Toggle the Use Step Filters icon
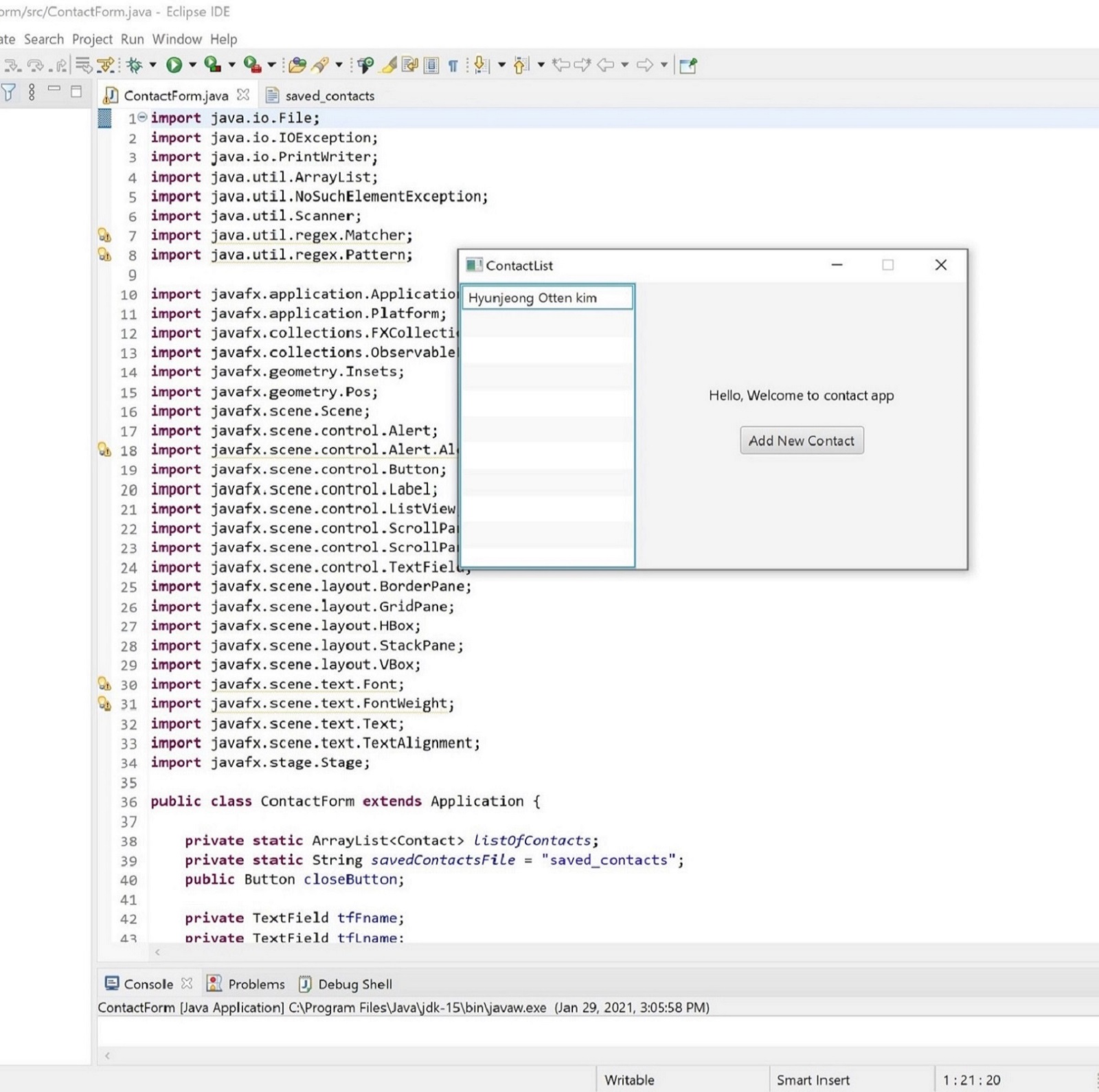The image size is (1099, 1092). [106, 65]
